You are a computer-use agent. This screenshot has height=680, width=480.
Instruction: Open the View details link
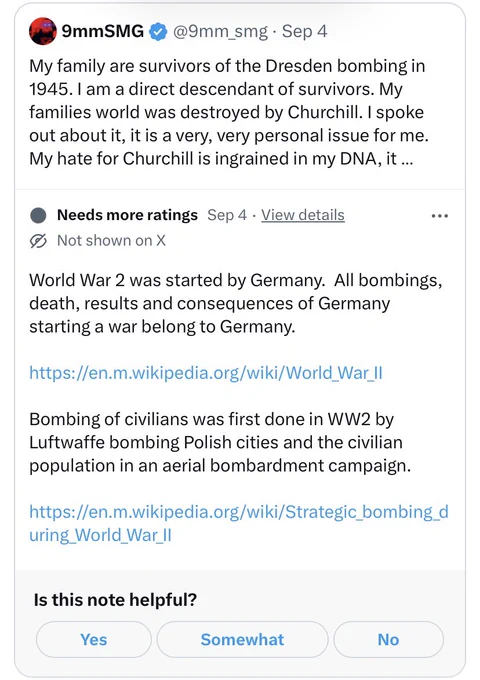(x=303, y=215)
